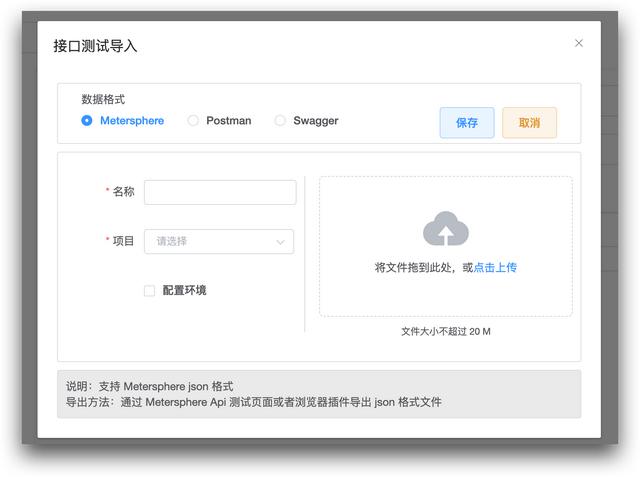
Task: Close the 接口测试导入 dialog
Action: click(579, 43)
